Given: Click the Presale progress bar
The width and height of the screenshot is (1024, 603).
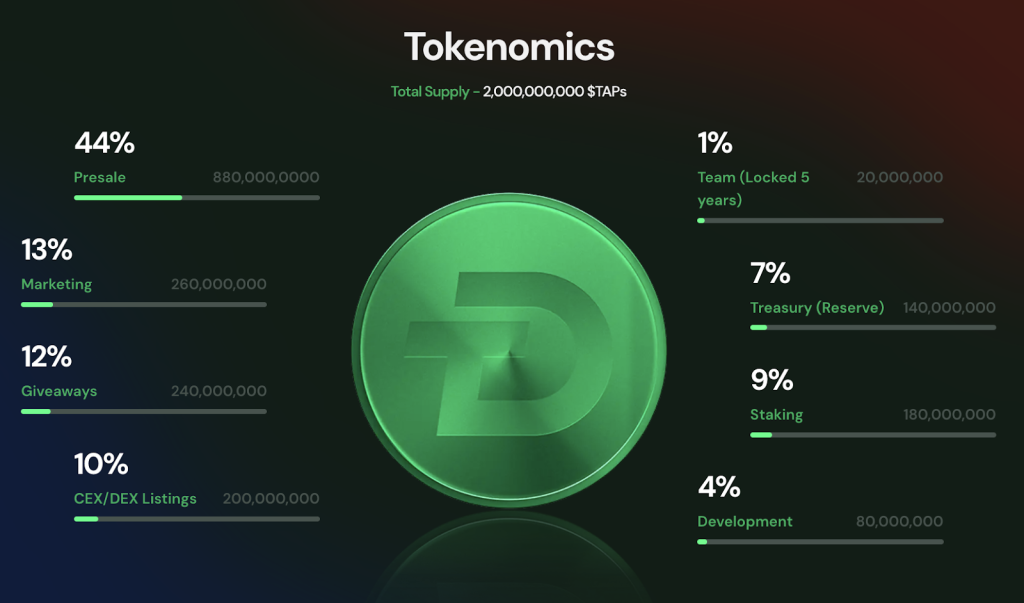Looking at the screenshot, I should (x=197, y=197).
